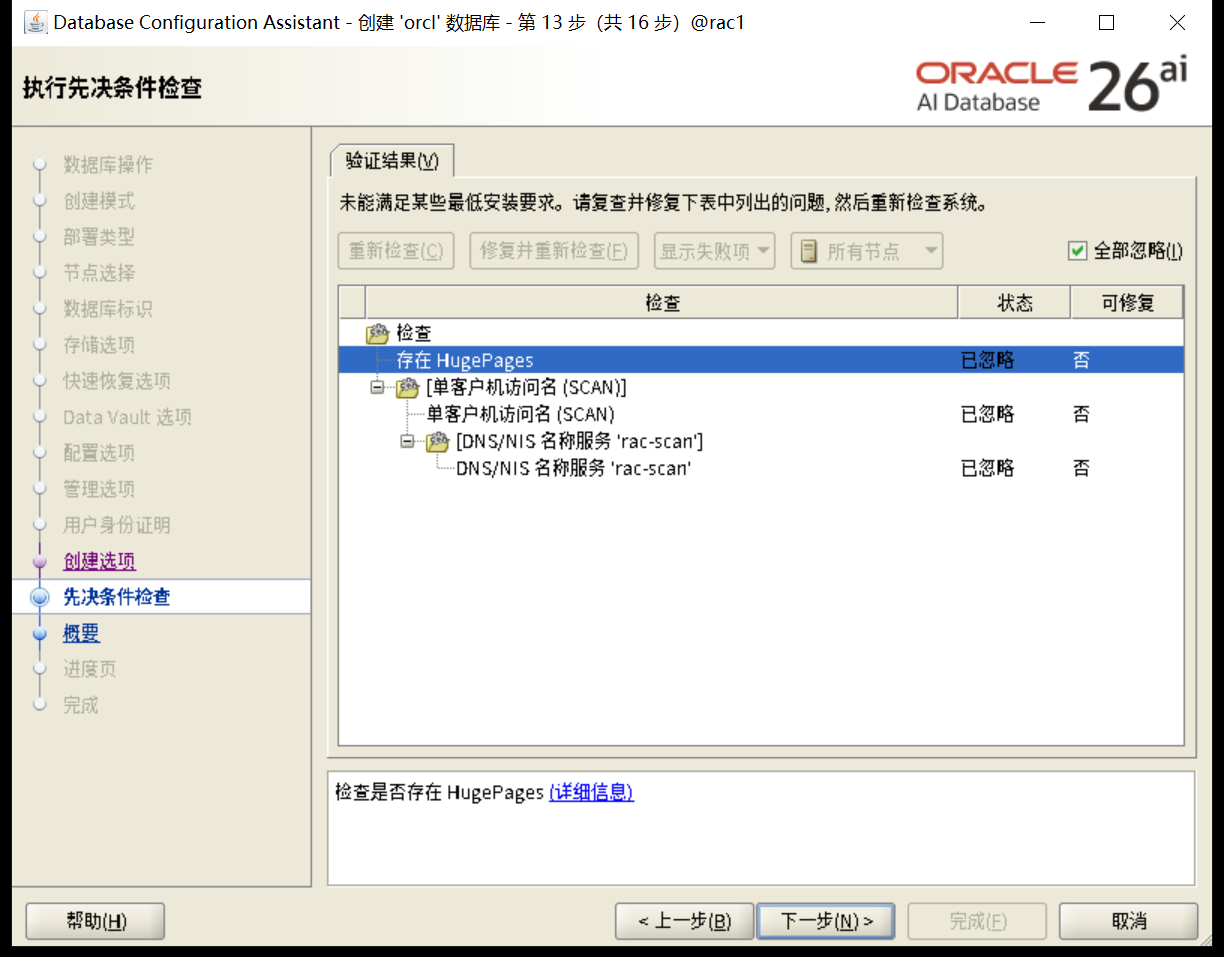The width and height of the screenshot is (1224, 957).
Task: Click the Oracle AI Database 26ai logo
Action: (1051, 86)
